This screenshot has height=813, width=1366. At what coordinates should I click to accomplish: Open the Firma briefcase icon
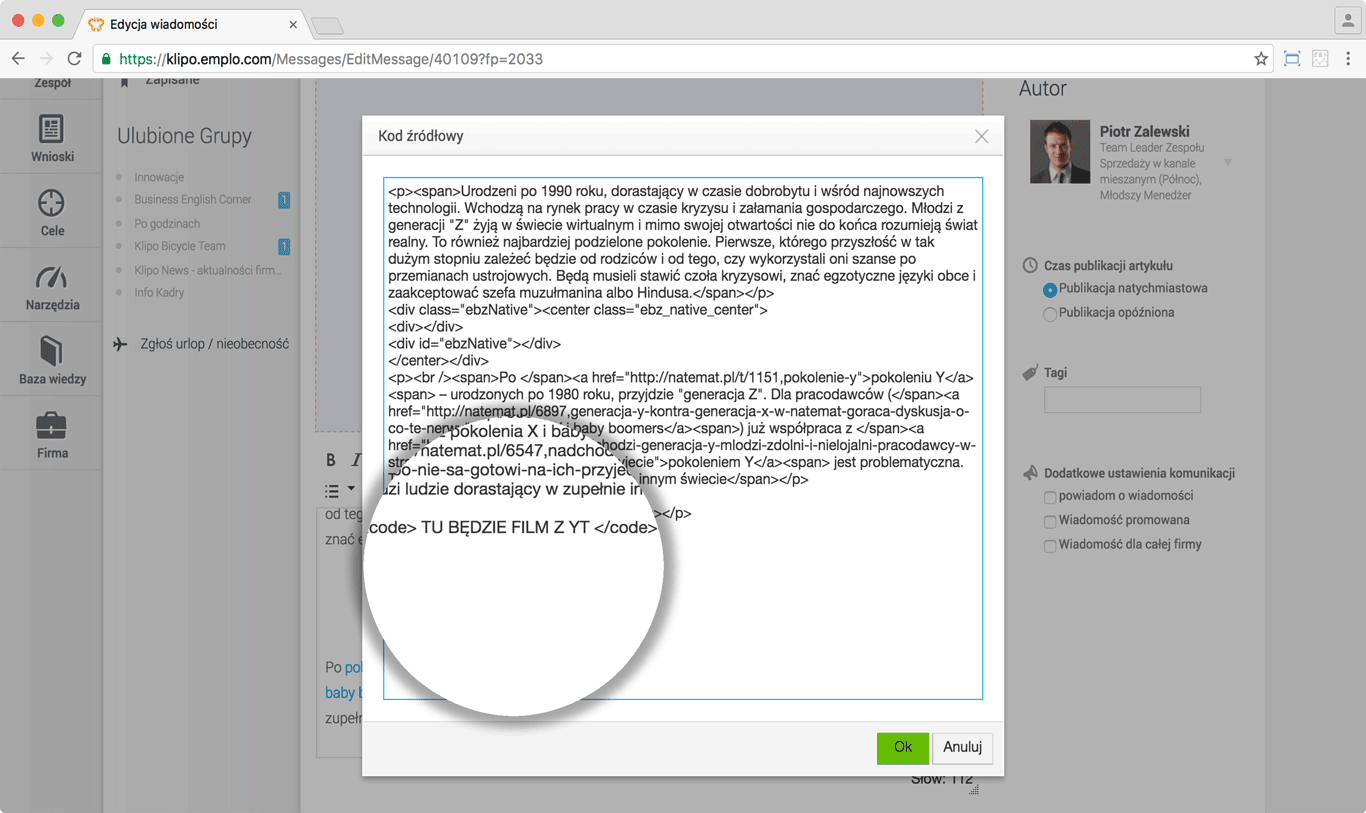click(x=51, y=426)
